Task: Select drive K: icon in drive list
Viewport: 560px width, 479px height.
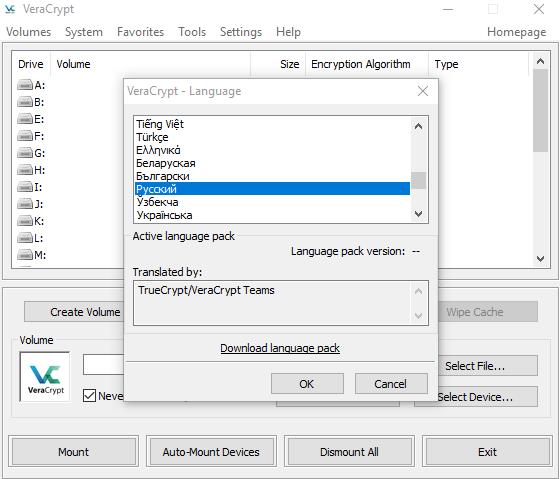Action: tap(25, 221)
